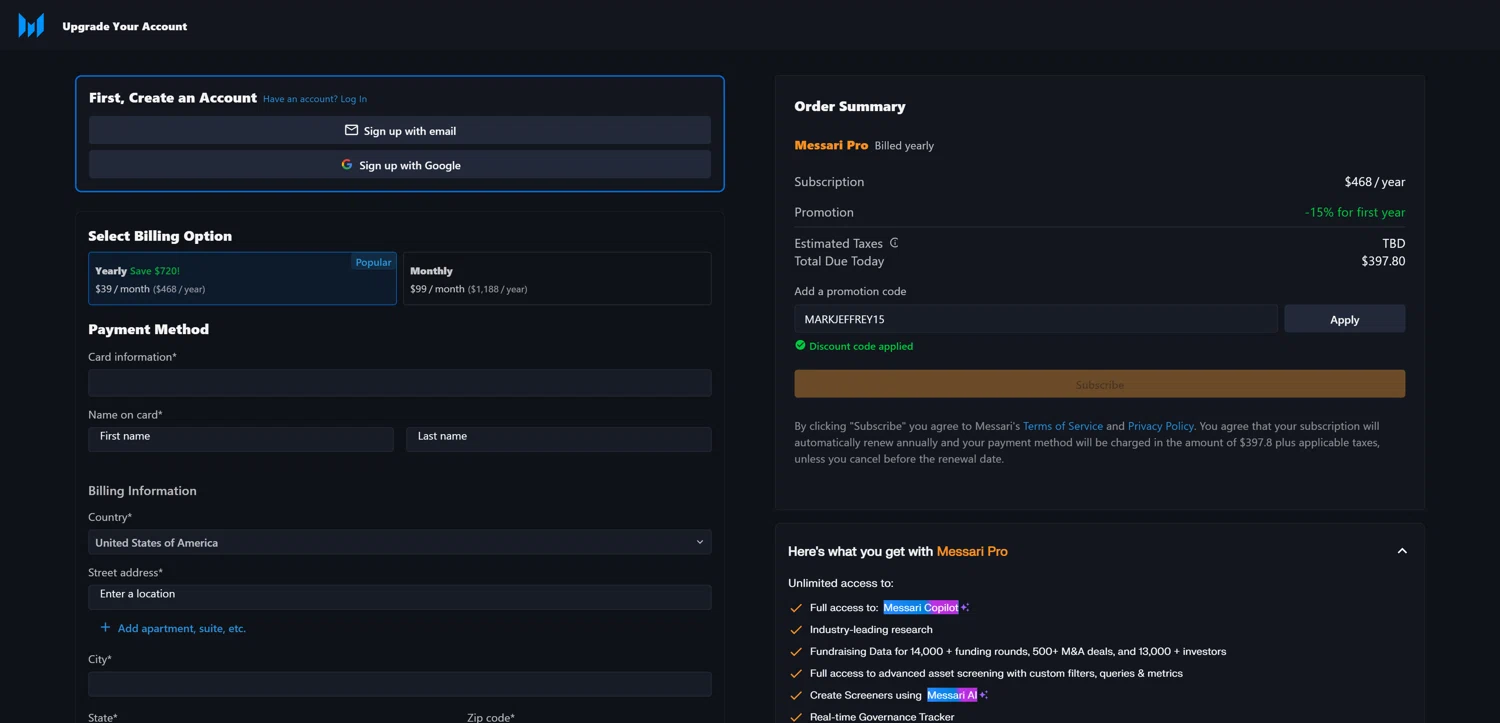Viewport: 1500px width, 723px height.
Task: Click the checkmark beside advanced asset screening
Action: [x=796, y=674]
